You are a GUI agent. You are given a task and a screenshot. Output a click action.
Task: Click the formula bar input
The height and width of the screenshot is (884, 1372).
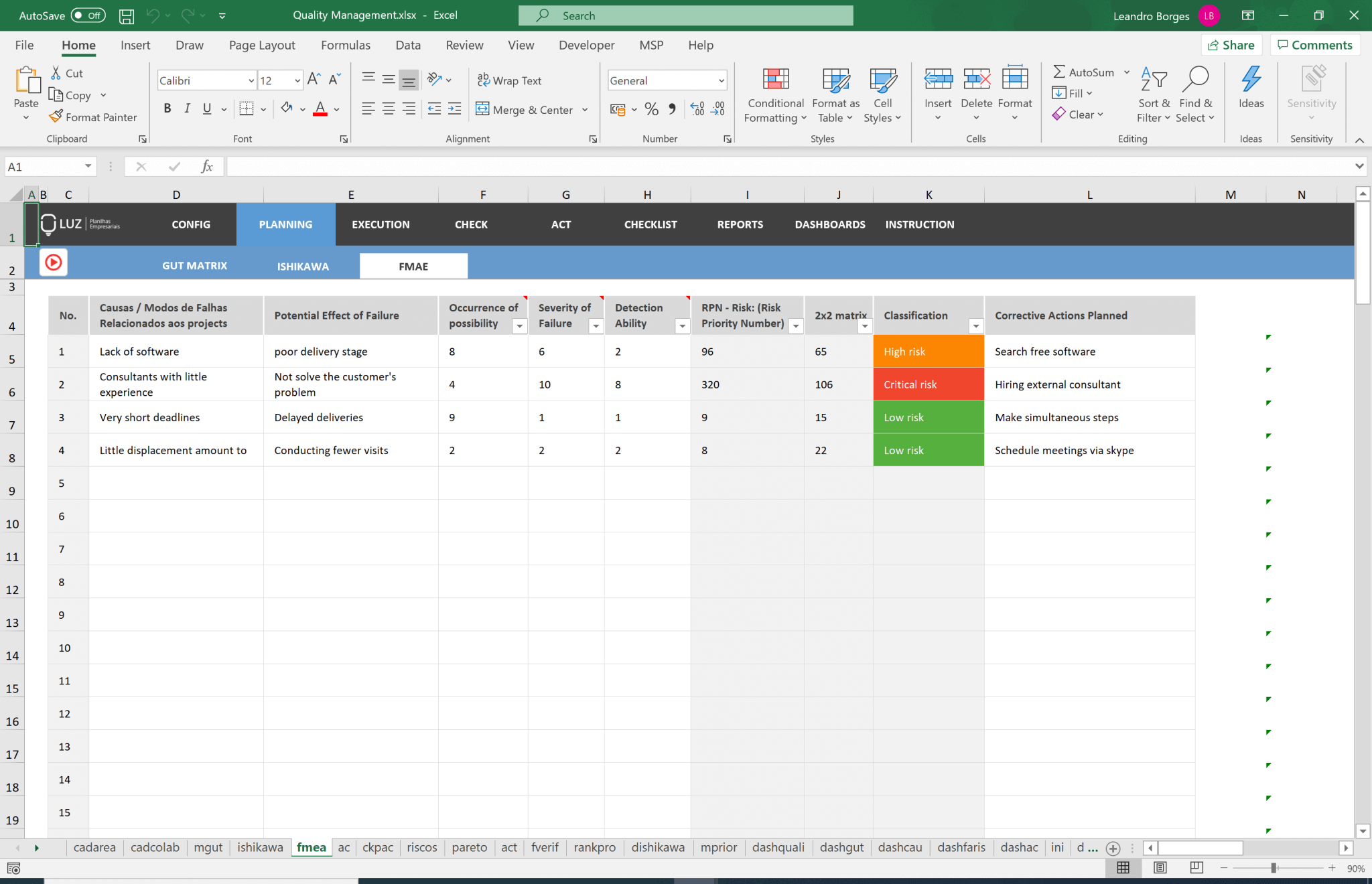(791, 166)
